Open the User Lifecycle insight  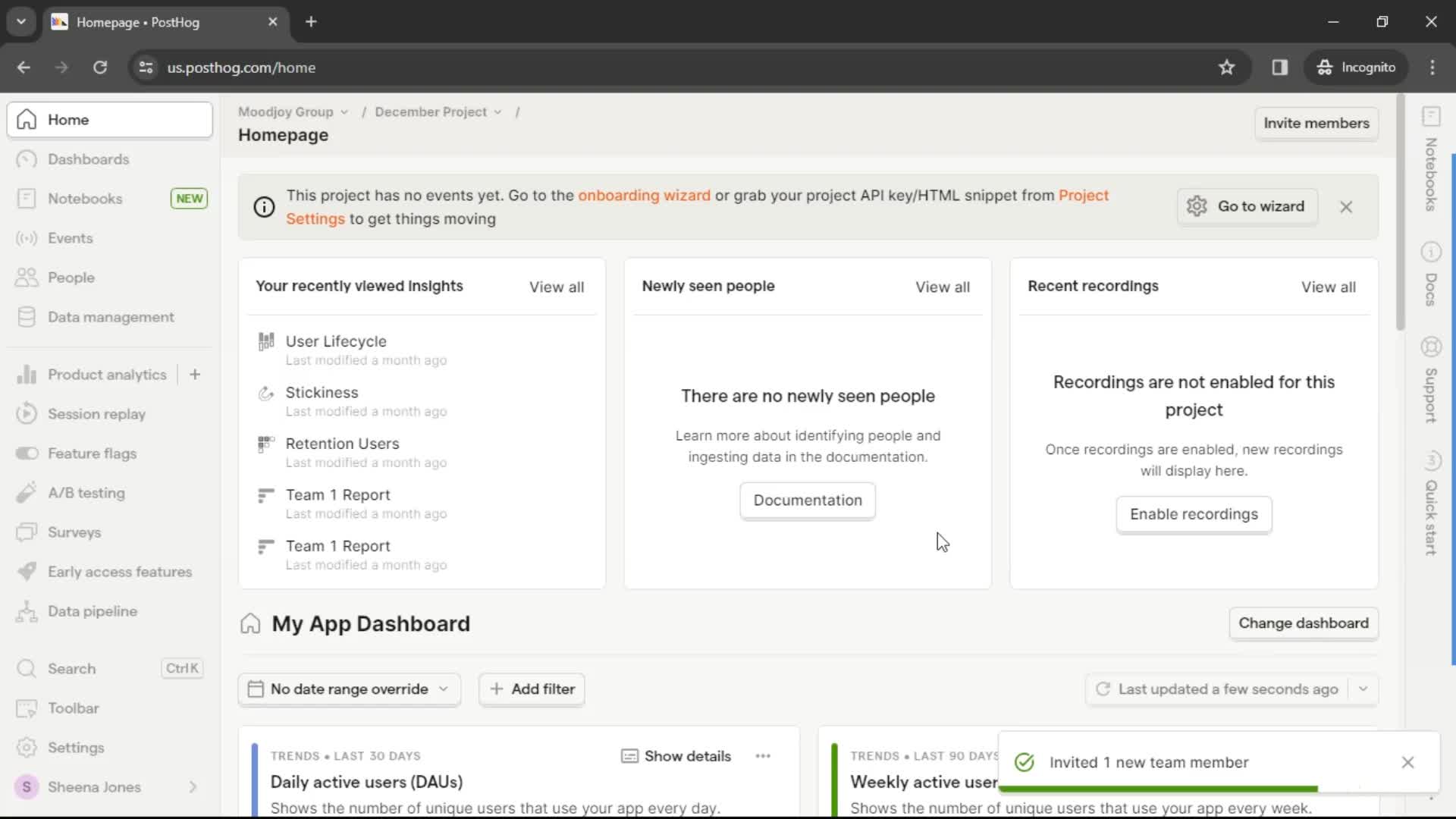coord(336,341)
